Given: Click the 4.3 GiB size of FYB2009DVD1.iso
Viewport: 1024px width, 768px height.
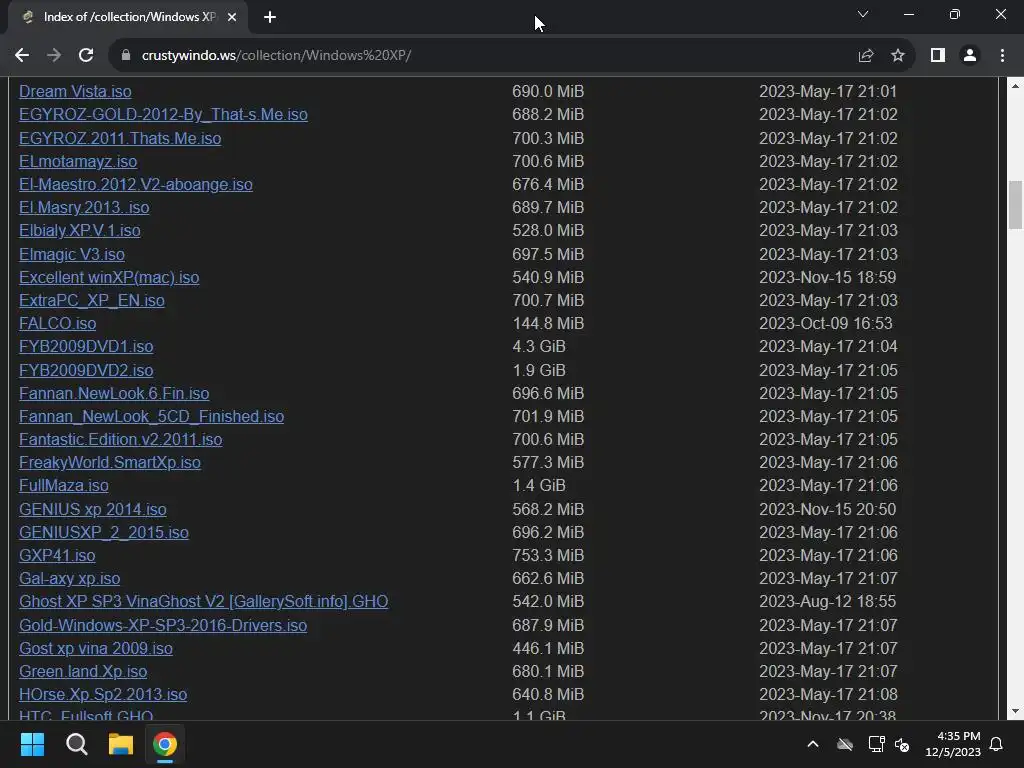Looking at the screenshot, I should point(539,347).
